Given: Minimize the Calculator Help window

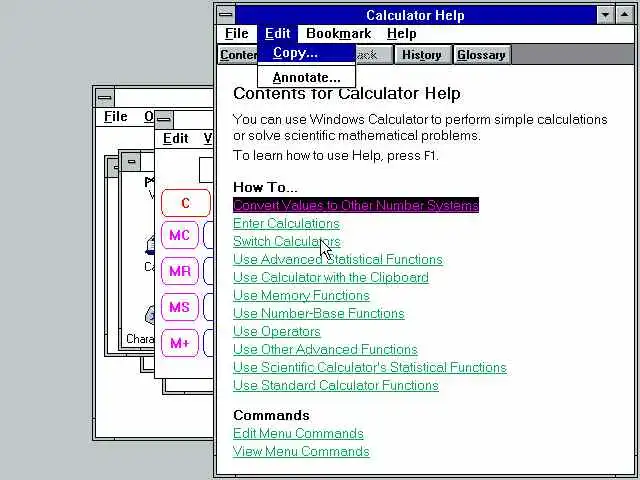Looking at the screenshot, I should (x=606, y=15).
